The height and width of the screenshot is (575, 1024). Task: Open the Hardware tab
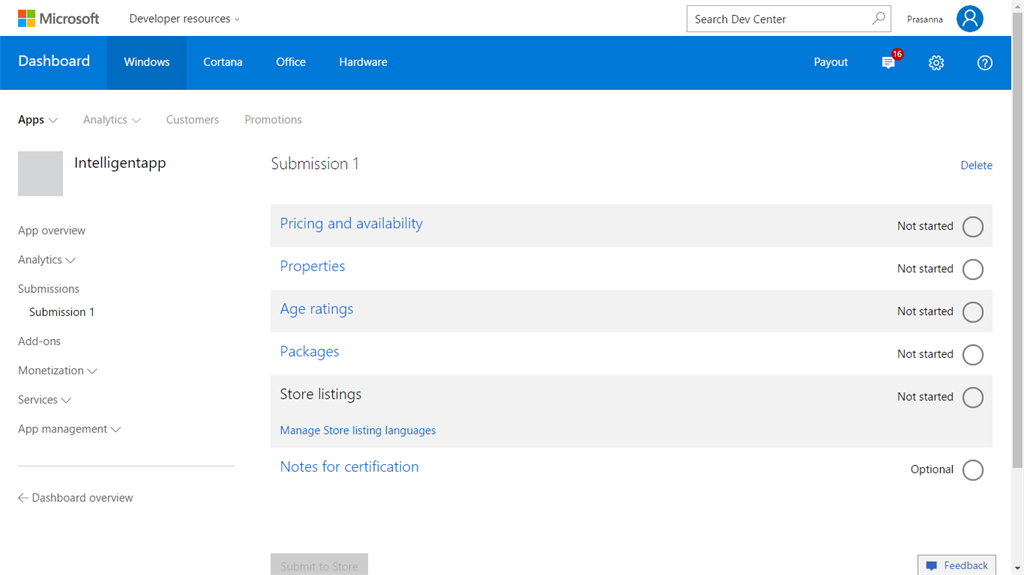(x=363, y=62)
